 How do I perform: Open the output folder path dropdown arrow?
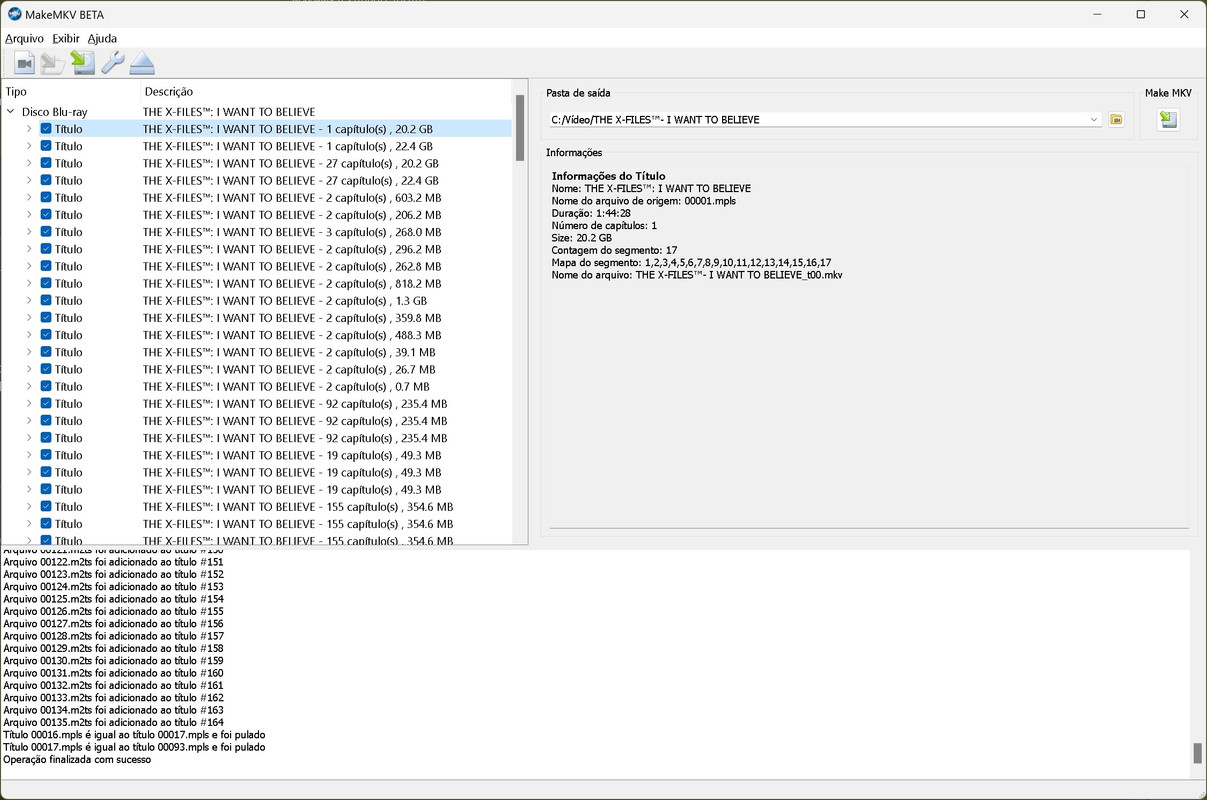(x=1094, y=120)
